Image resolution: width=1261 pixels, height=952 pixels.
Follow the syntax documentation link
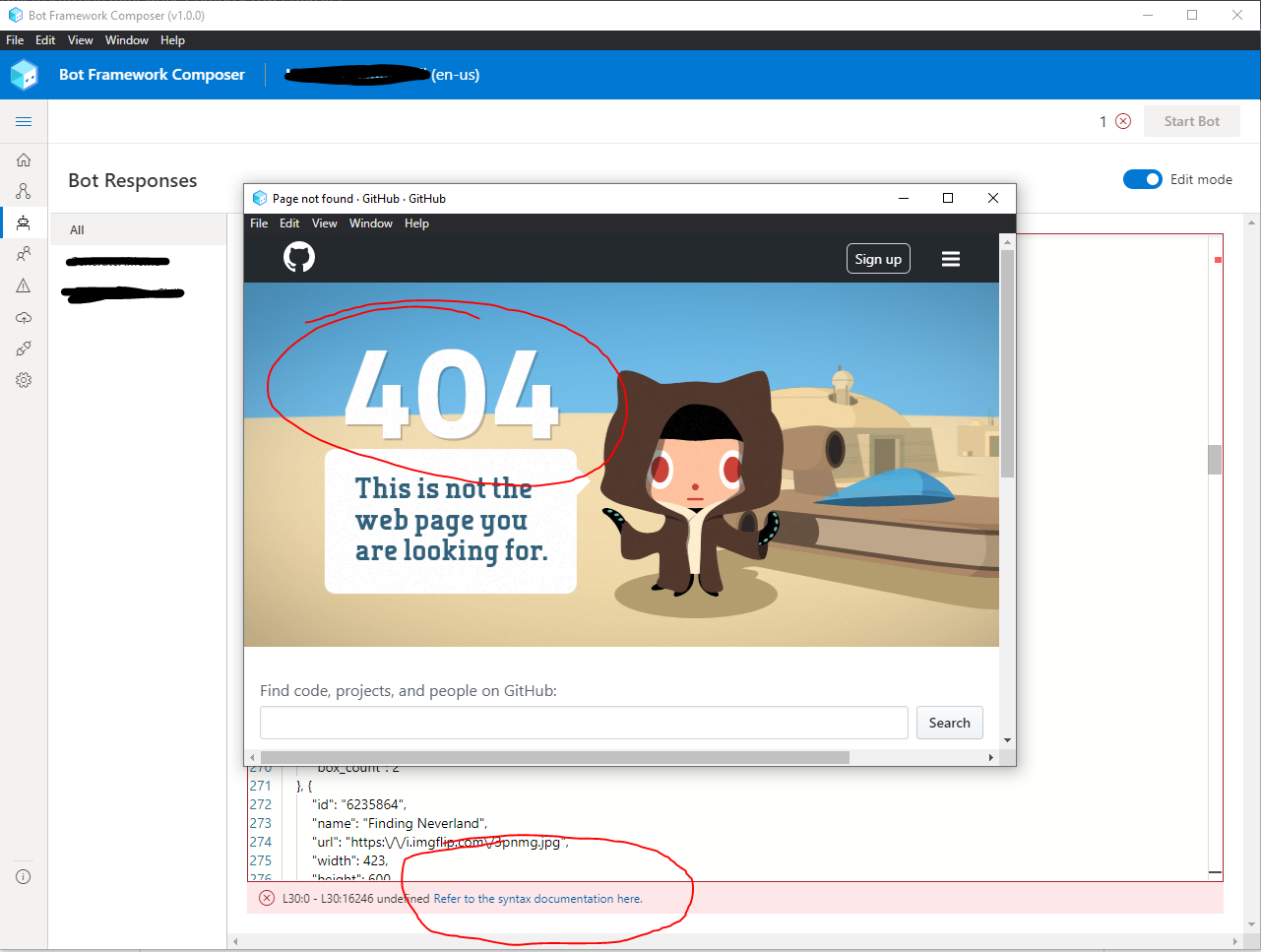click(x=537, y=898)
